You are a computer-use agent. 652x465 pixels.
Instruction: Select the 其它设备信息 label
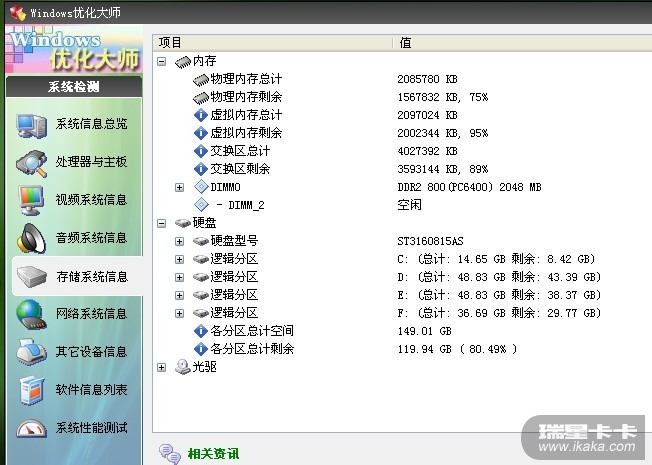tap(91, 352)
